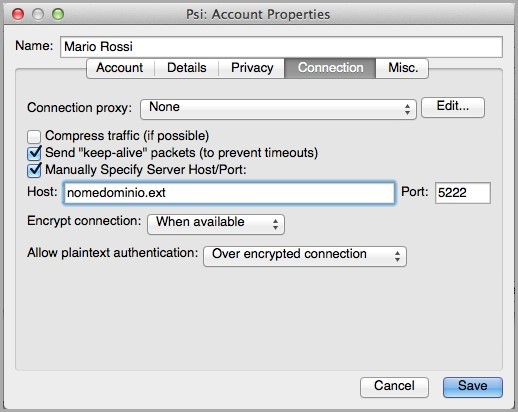This screenshot has width=518, height=412.
Task: Cancel the account properties dialog
Action: coord(394,387)
